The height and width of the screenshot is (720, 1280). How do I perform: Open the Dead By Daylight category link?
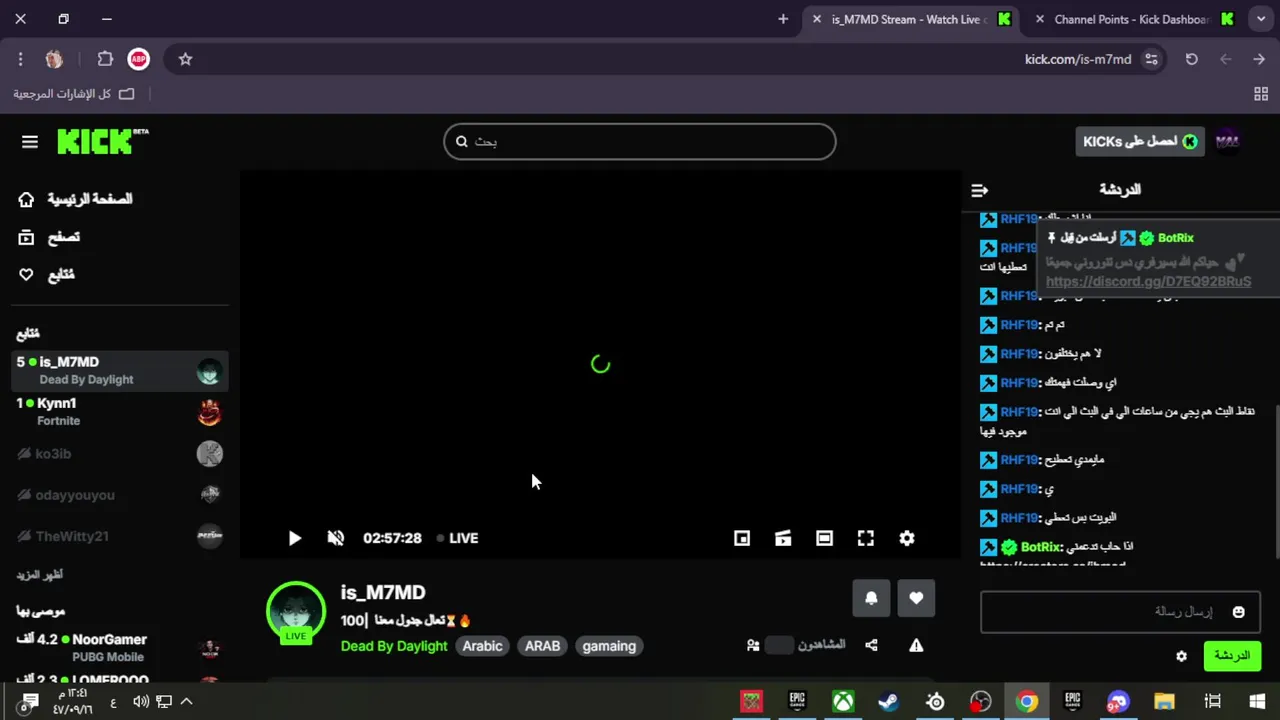[x=394, y=646]
